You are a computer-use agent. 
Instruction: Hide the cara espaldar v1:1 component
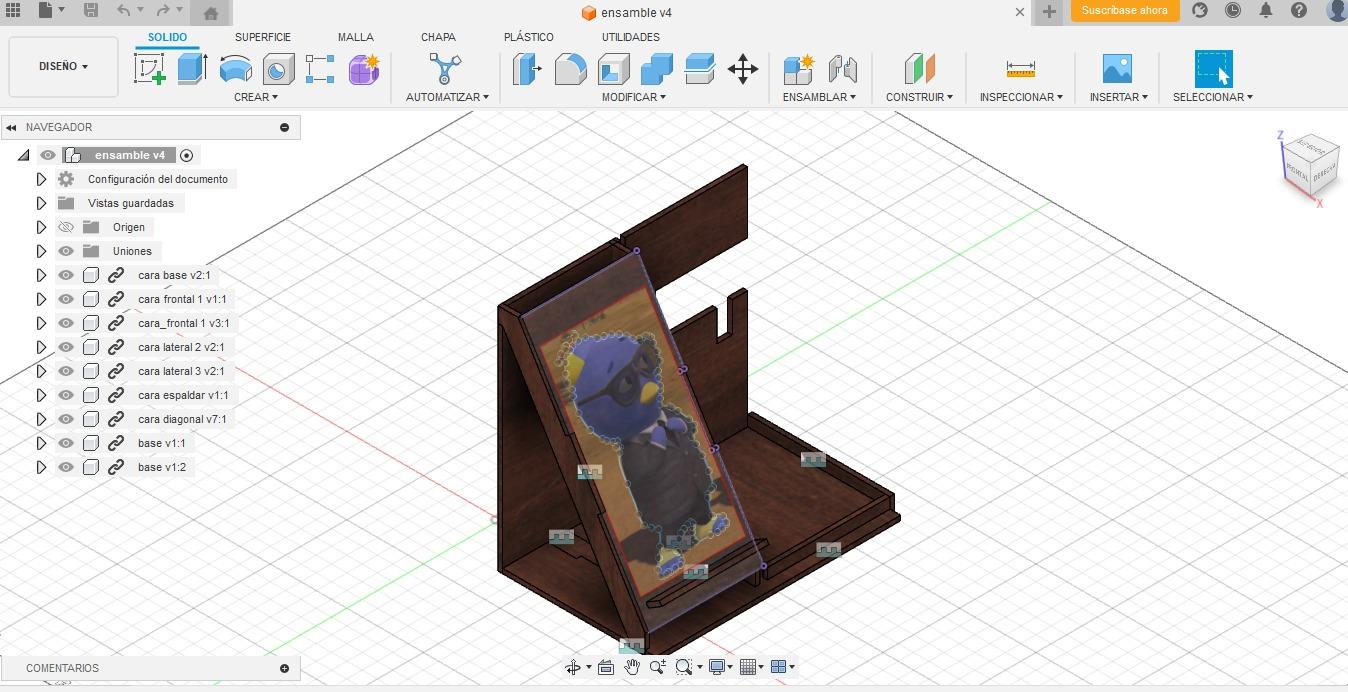point(66,395)
